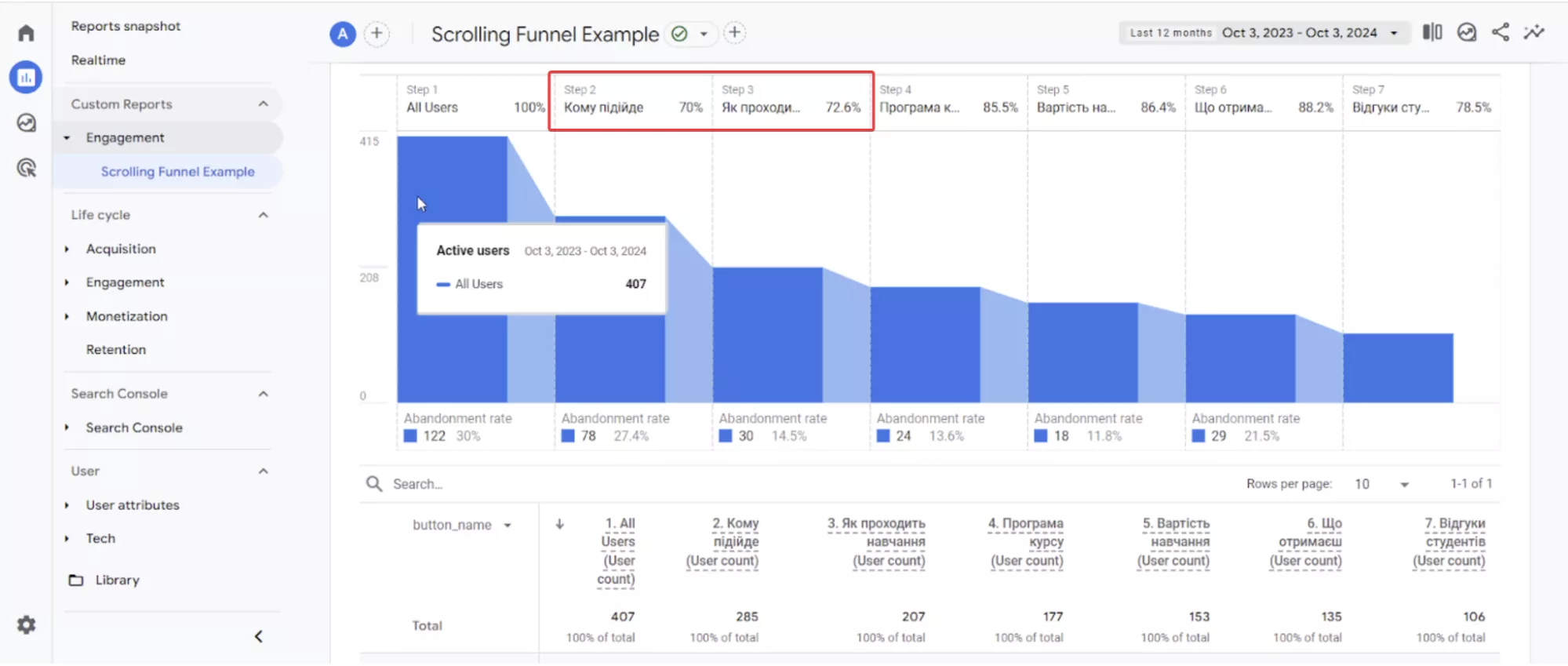Image resolution: width=1568 pixels, height=666 pixels.
Task: Click the green report status check icon
Action: (679, 34)
